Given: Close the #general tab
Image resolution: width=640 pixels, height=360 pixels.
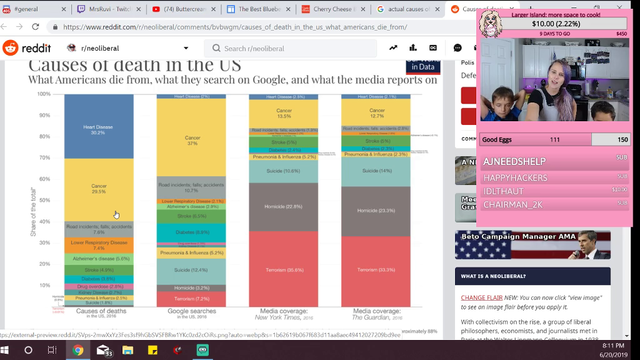Looking at the screenshot, I should tap(64, 9).
